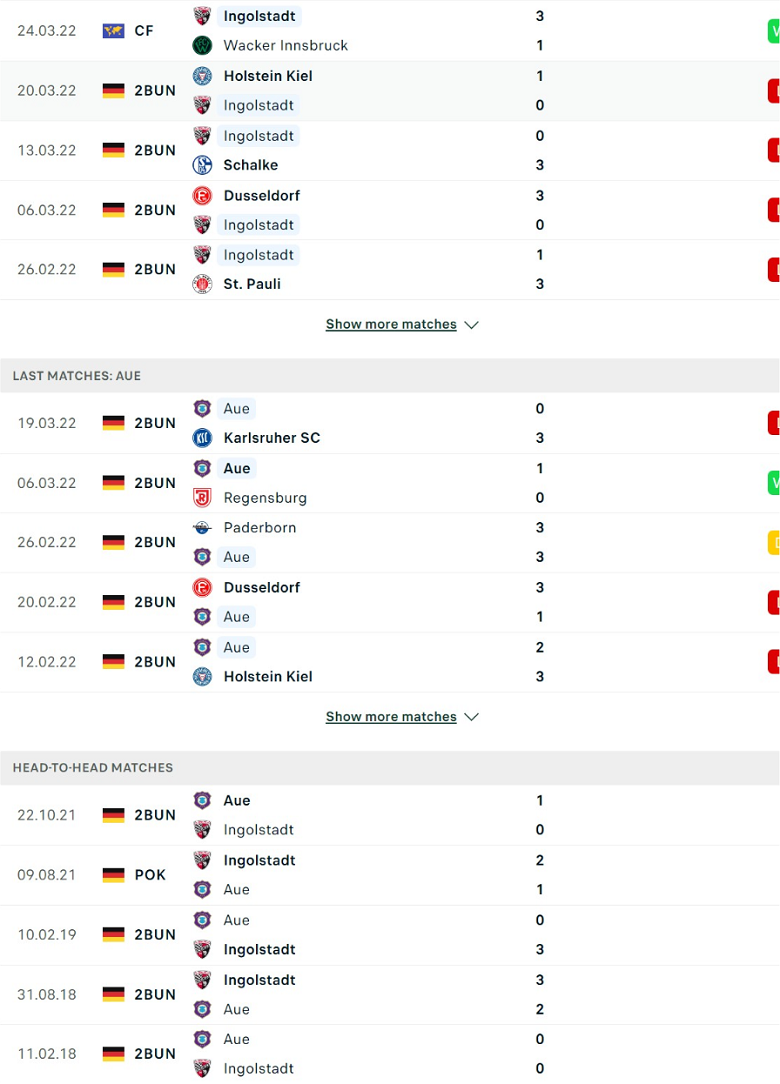780x1084 pixels.
Task: Click the Wacker Innsbruck club crest
Action: [202, 46]
